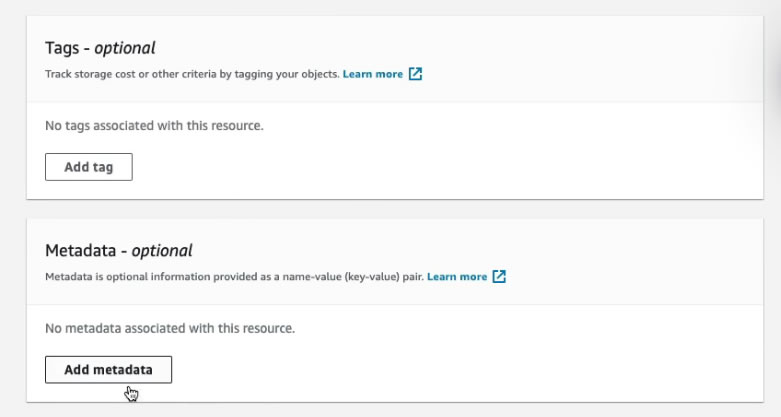Click "No tags associated with this resource" text
781x417 pixels.
point(154,126)
